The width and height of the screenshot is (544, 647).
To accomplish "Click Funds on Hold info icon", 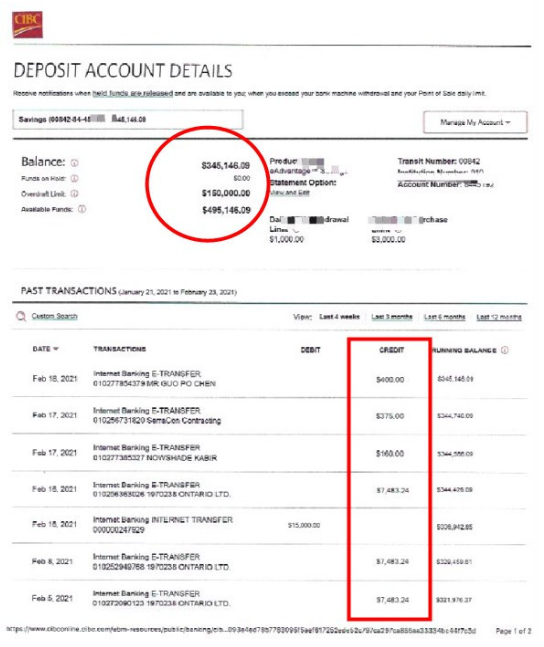I will [x=74, y=178].
